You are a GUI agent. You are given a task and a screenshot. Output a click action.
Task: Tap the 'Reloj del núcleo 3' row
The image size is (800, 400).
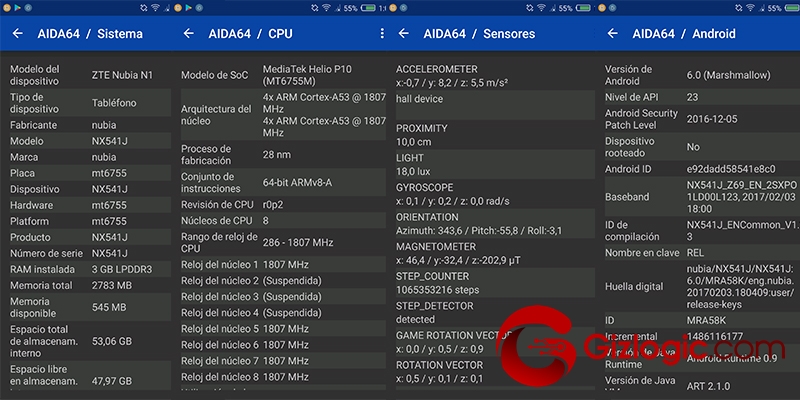click(x=283, y=296)
